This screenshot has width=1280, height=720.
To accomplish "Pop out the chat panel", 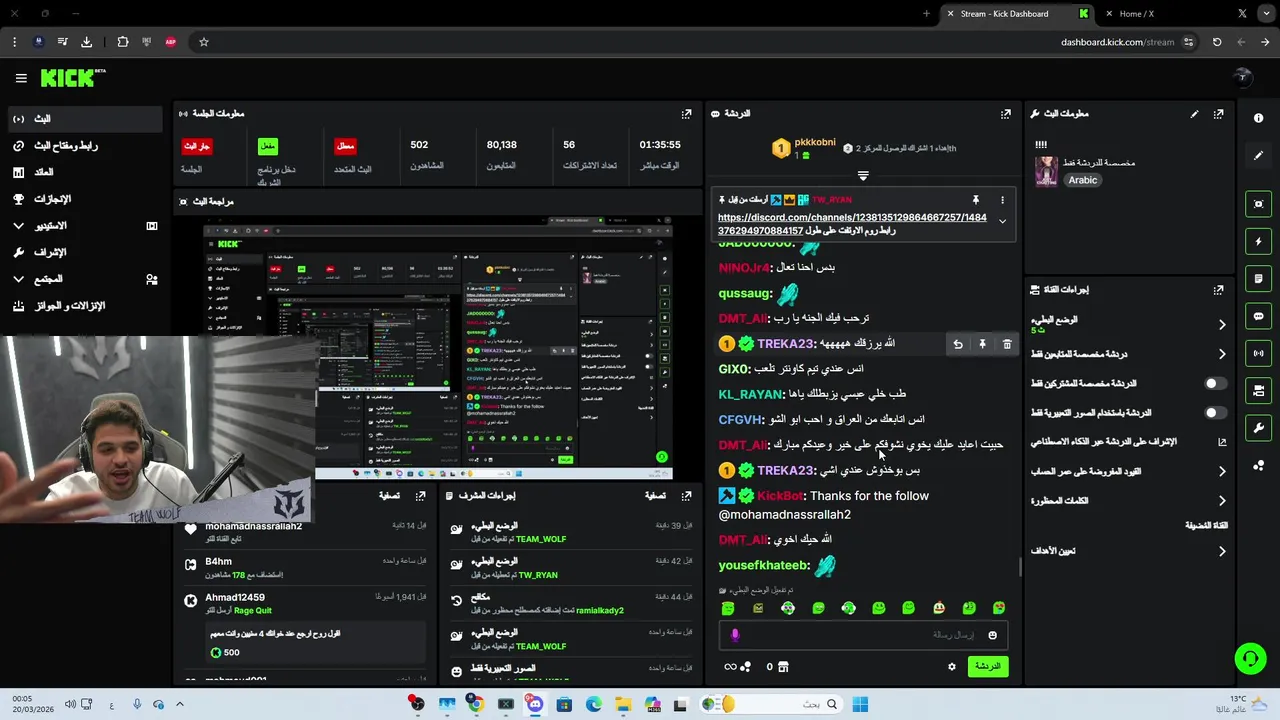I will click(1006, 114).
